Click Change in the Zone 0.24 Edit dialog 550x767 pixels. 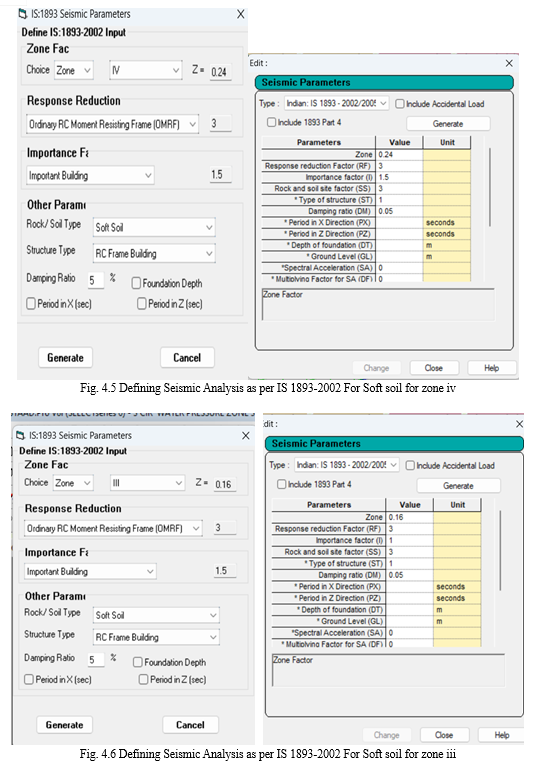(376, 368)
